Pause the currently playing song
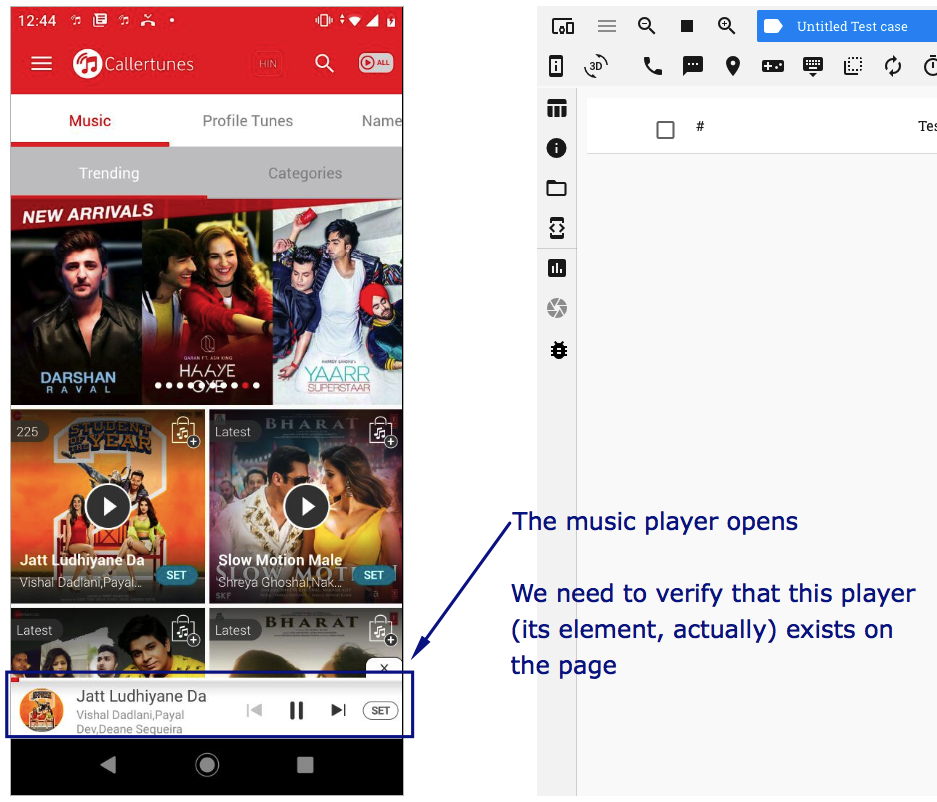This screenshot has width=937, height=802. click(296, 710)
